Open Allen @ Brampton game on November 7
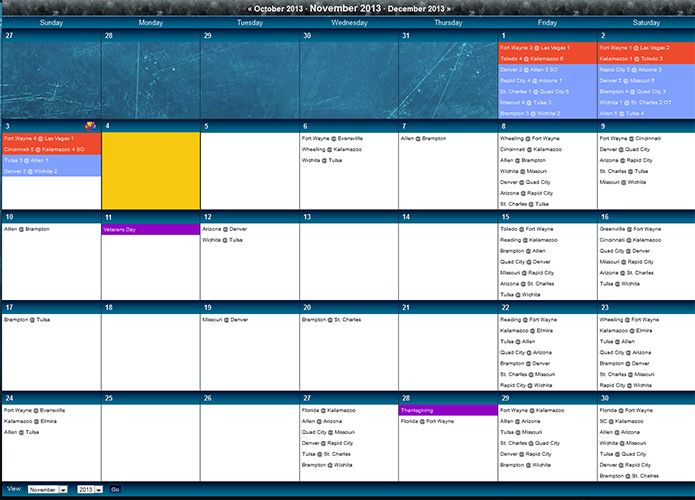This screenshot has width=695, height=500. coord(423,139)
